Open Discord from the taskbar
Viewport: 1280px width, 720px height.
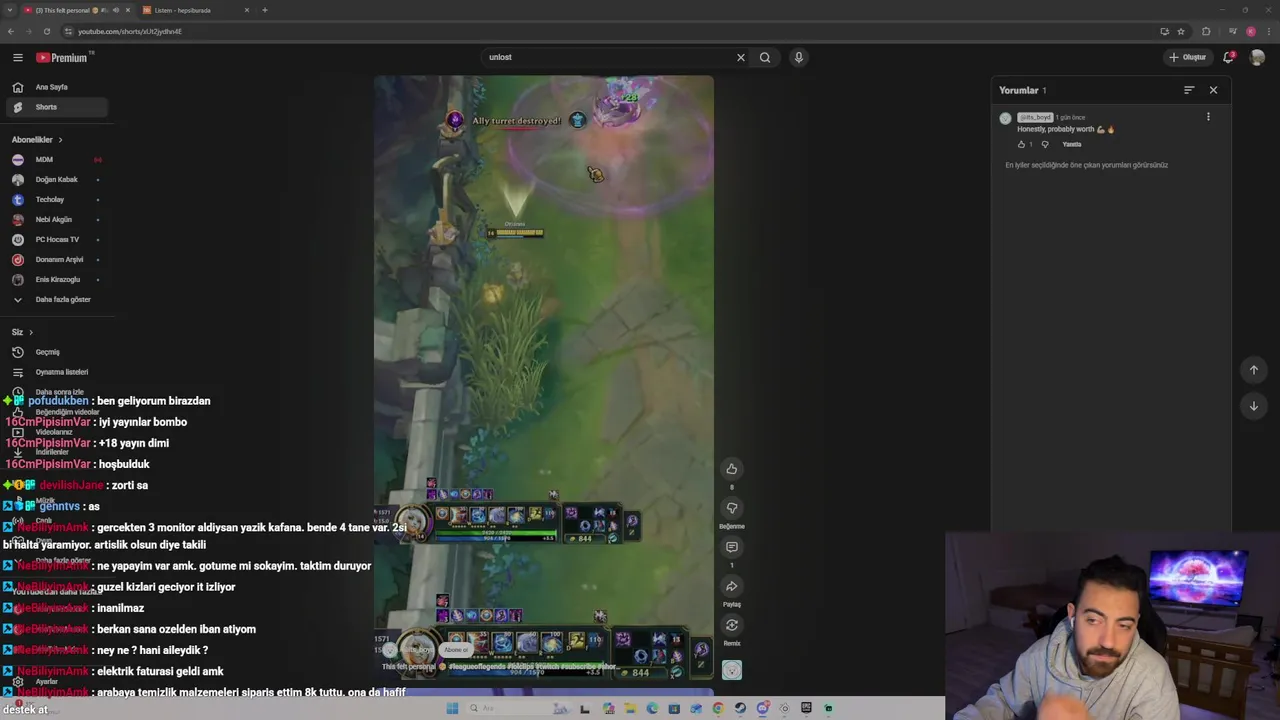pyautogui.click(x=763, y=708)
